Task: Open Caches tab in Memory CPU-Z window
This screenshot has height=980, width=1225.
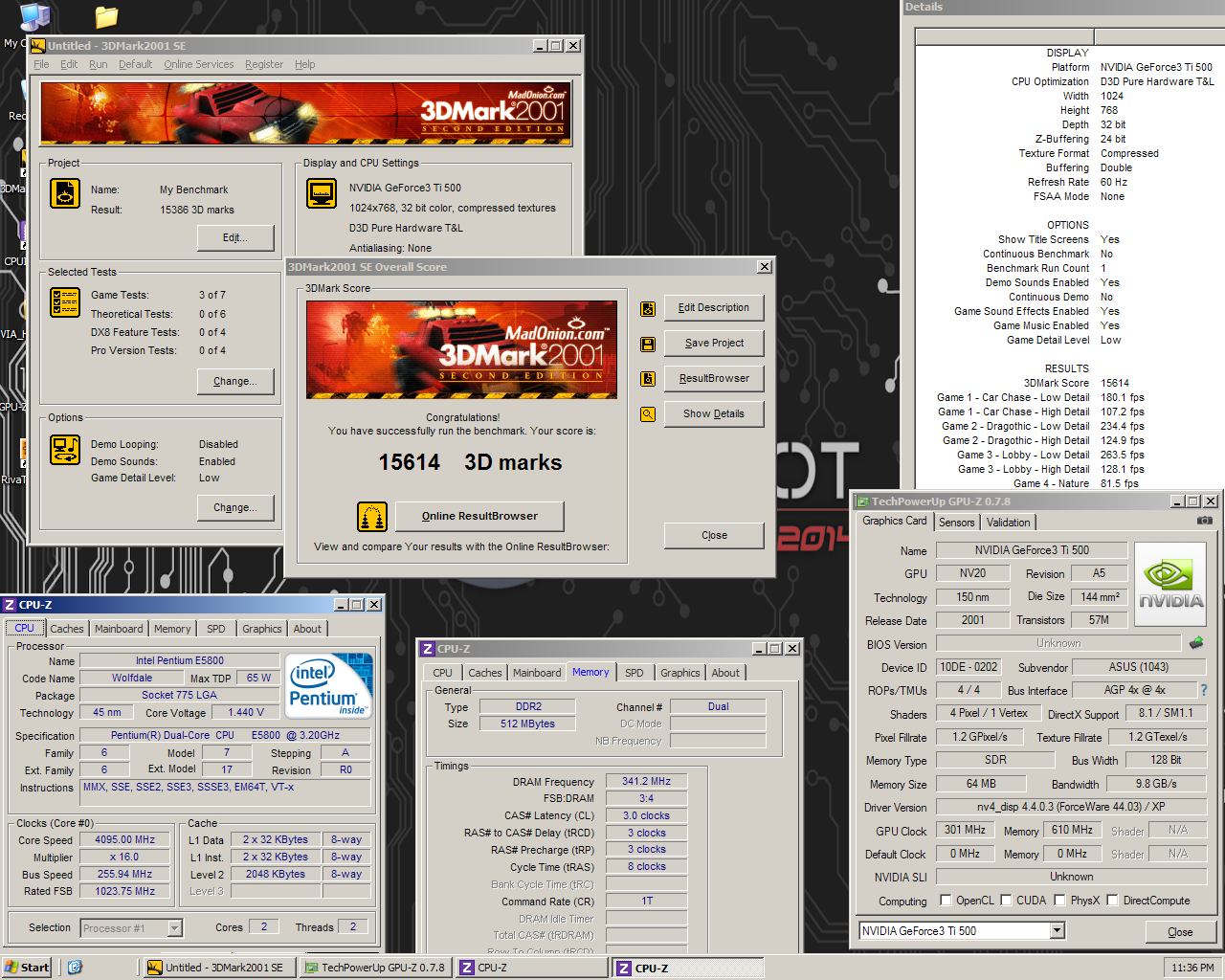Action: (x=485, y=673)
